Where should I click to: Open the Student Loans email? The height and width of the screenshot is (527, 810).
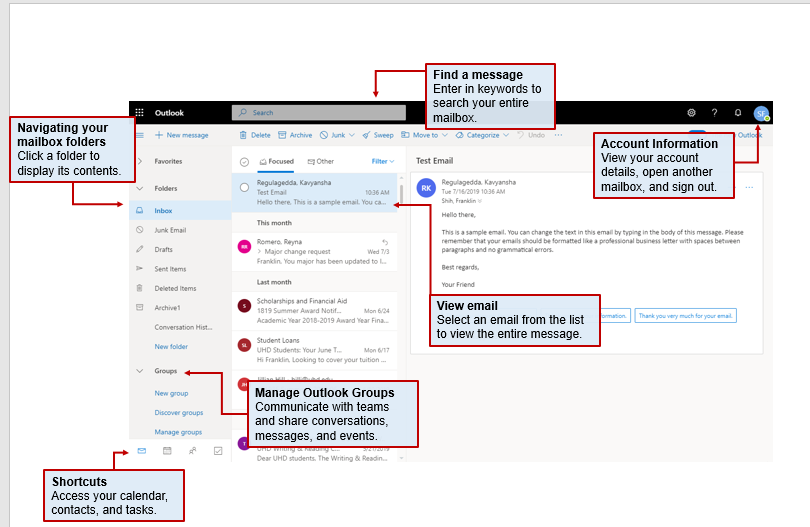pos(315,350)
